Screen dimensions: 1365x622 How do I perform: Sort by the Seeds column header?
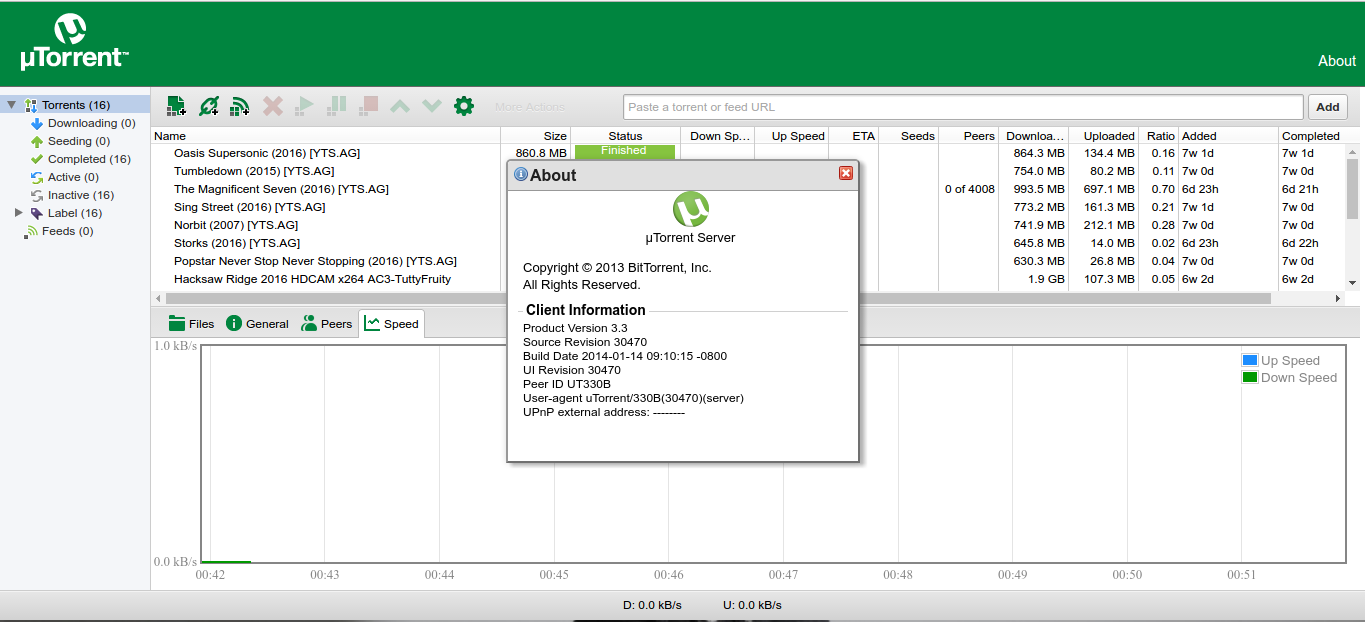(908, 136)
